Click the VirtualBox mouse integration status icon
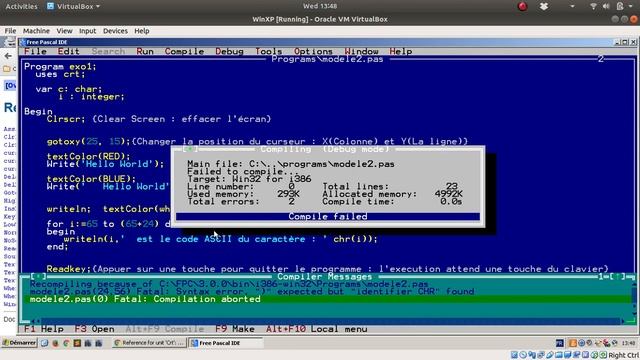640x360 pixels. tap(595, 355)
